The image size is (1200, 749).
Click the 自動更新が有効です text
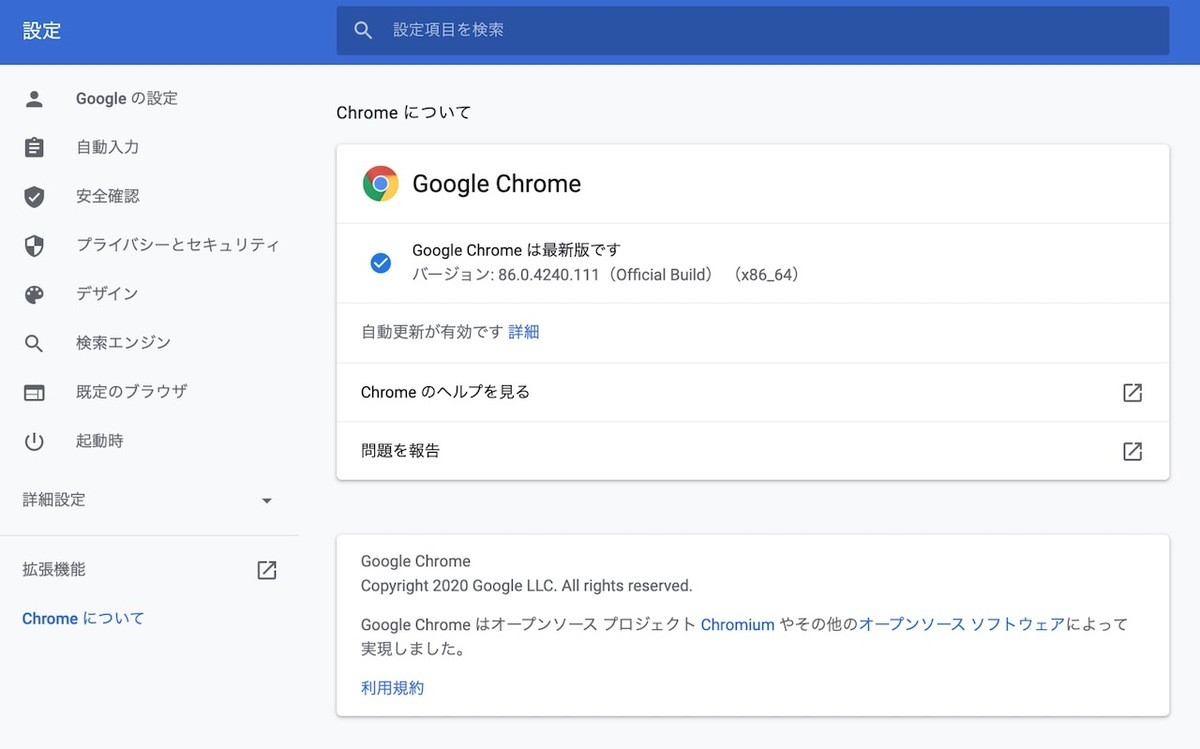point(432,332)
